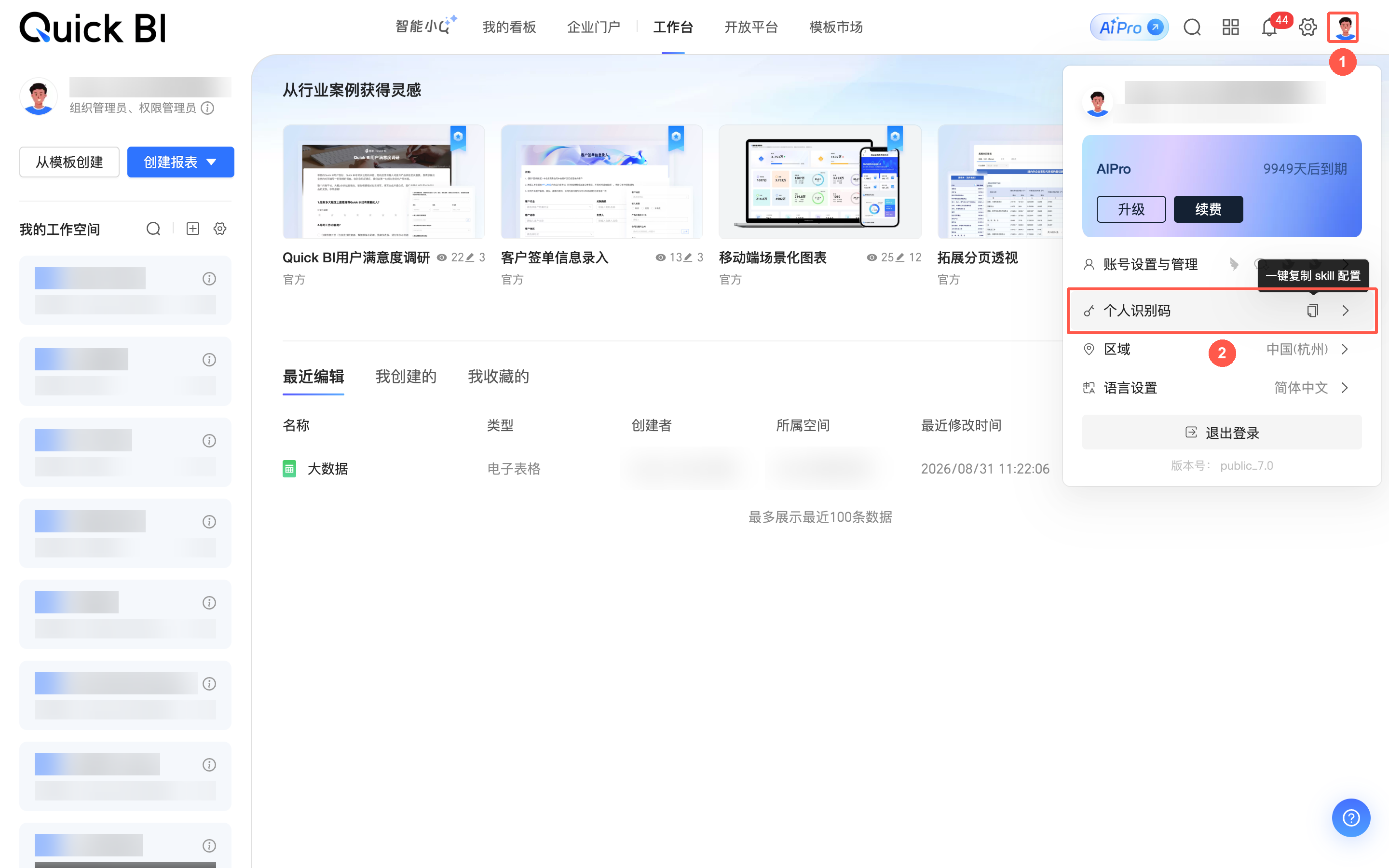The width and height of the screenshot is (1389, 868).
Task: Open the apps grid icon
Action: click(1231, 27)
